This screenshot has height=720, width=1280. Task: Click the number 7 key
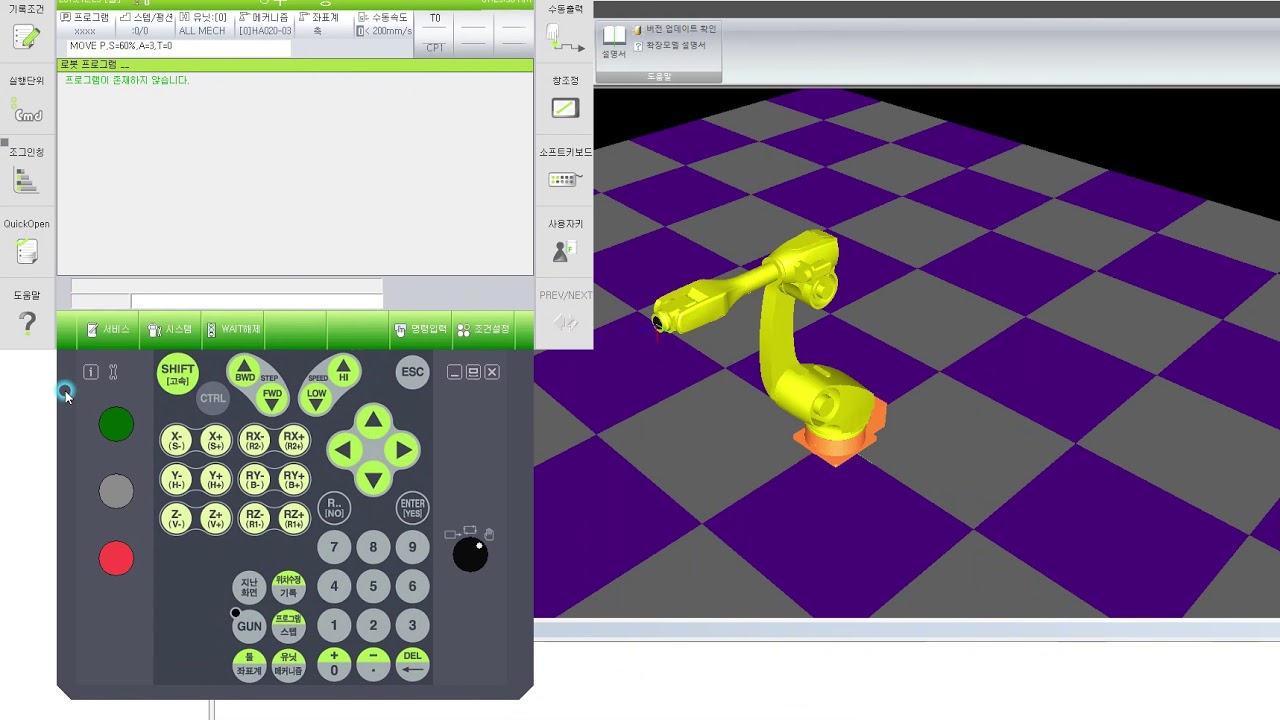pos(334,547)
